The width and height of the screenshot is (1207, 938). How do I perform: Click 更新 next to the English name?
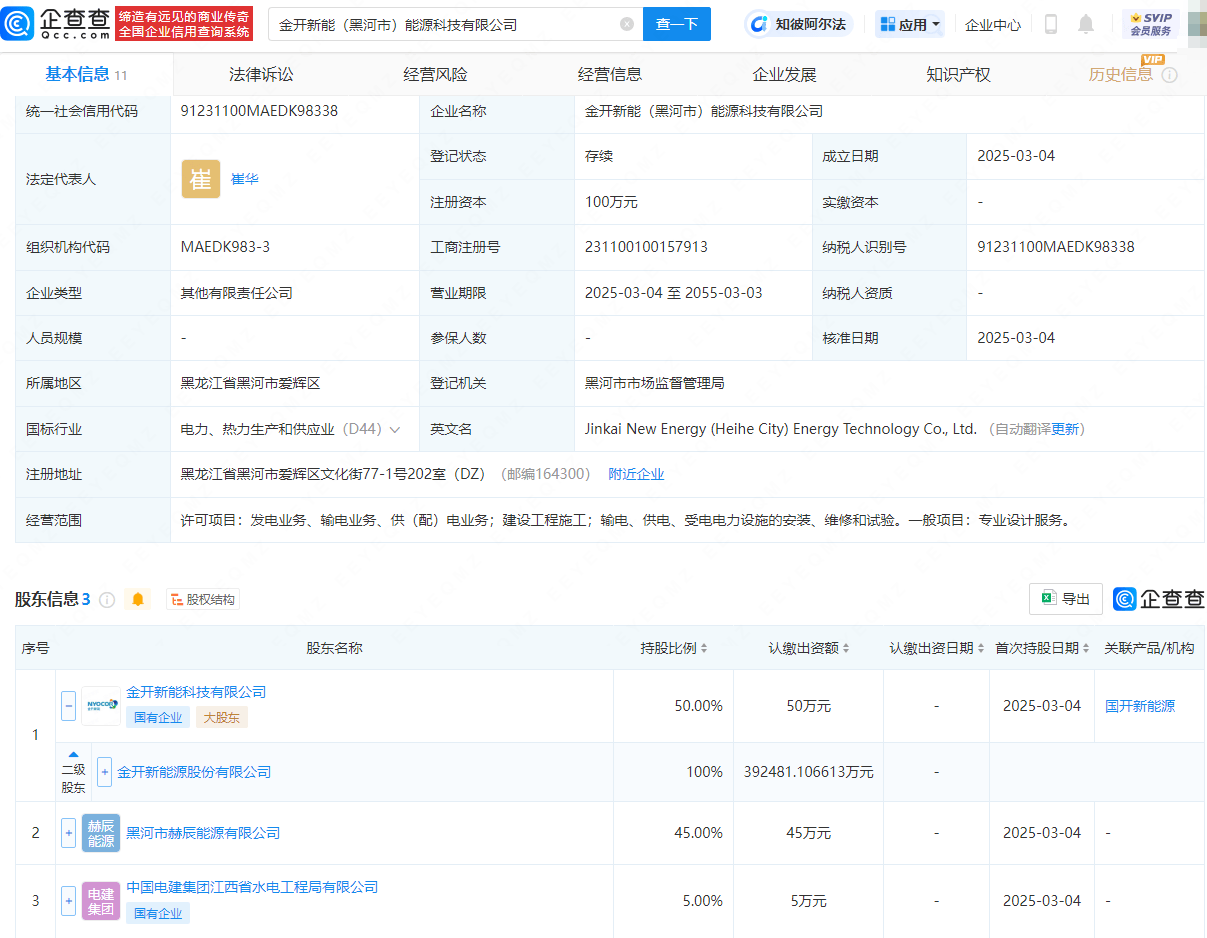1065,429
